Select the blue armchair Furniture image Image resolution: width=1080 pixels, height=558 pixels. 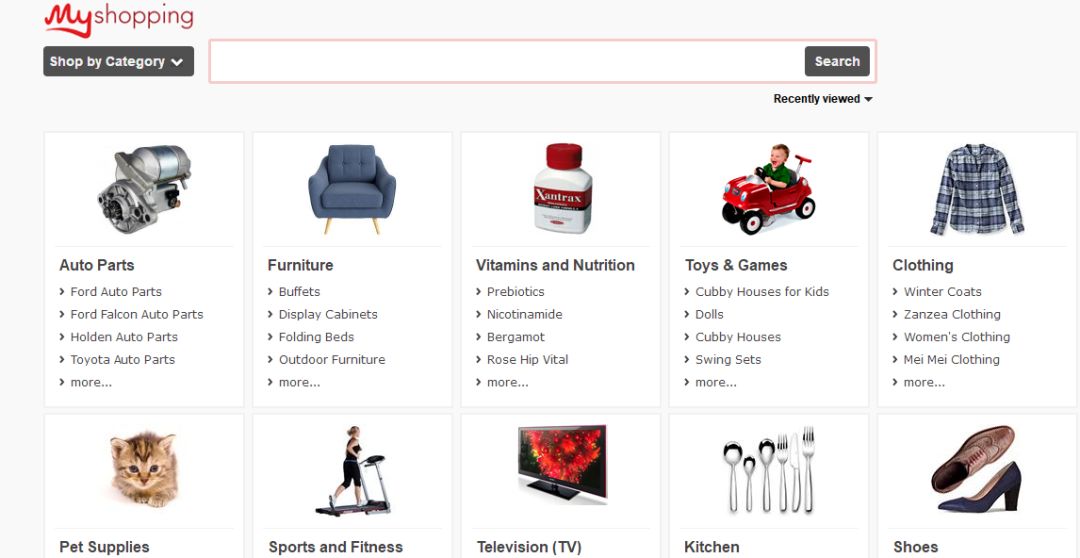tap(352, 189)
